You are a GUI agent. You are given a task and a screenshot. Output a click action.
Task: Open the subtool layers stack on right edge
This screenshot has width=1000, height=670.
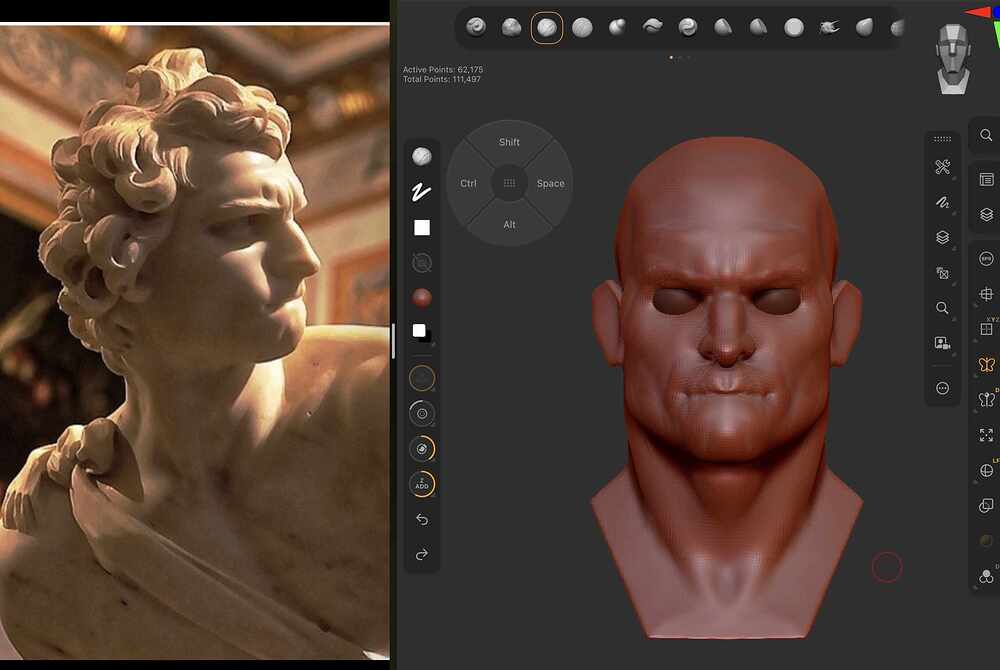coord(987,215)
